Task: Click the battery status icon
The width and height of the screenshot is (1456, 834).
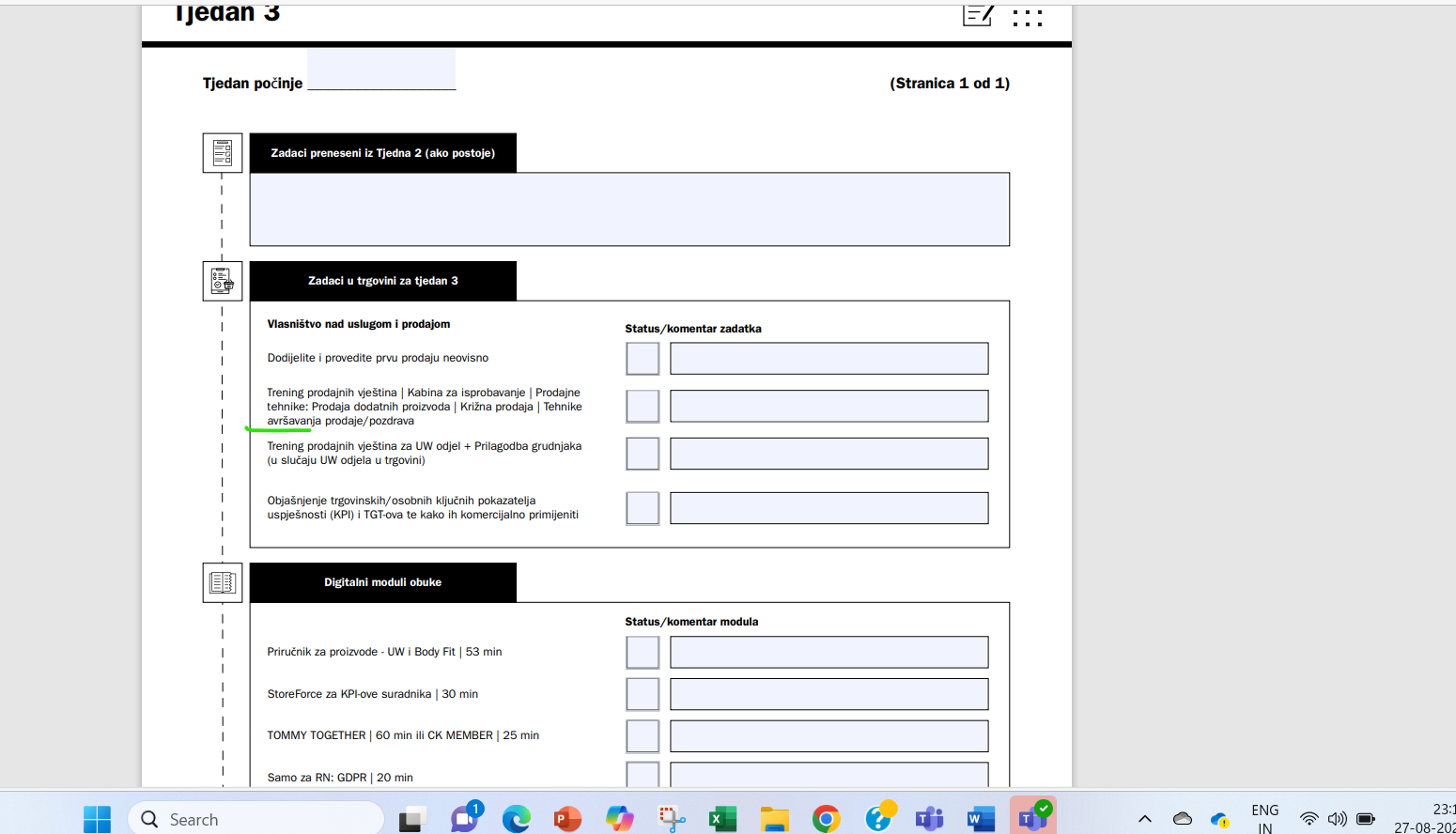Action: pos(1366,819)
